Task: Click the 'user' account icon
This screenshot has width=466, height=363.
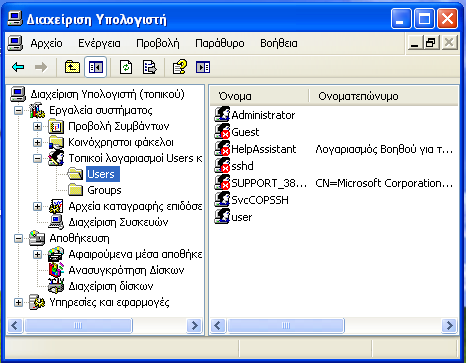Action: [x=222, y=216]
